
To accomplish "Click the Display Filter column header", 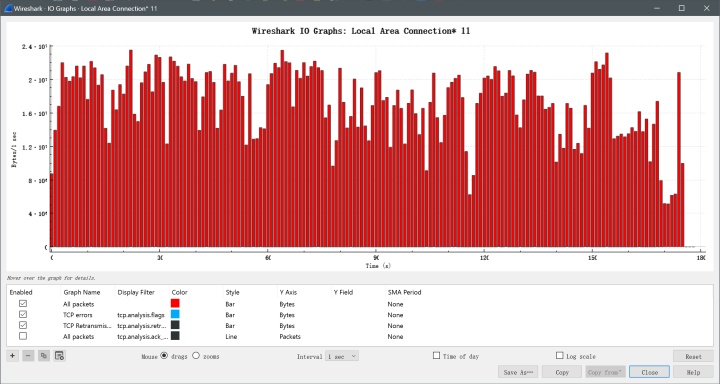I will pos(136,292).
